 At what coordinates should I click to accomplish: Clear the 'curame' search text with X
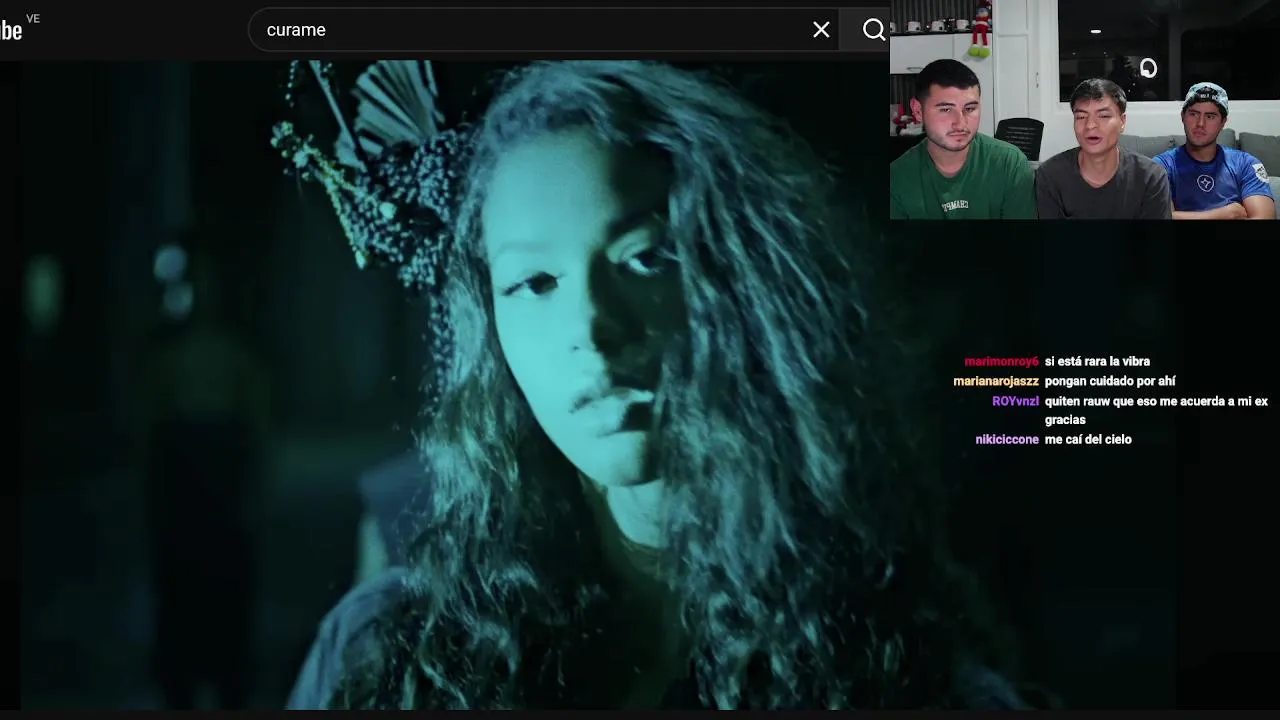pos(821,30)
